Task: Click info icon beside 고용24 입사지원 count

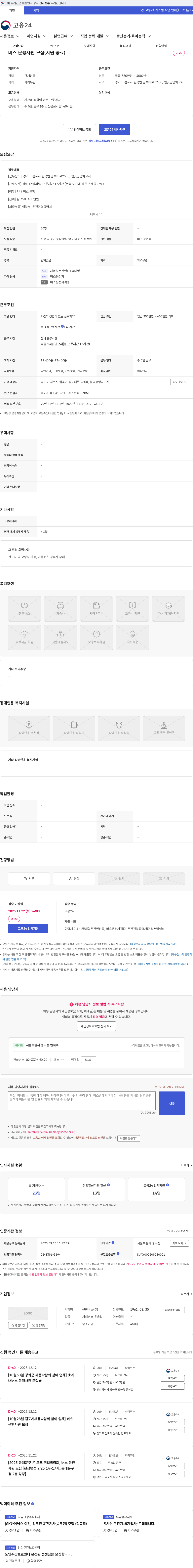Action: click(167, 1185)
